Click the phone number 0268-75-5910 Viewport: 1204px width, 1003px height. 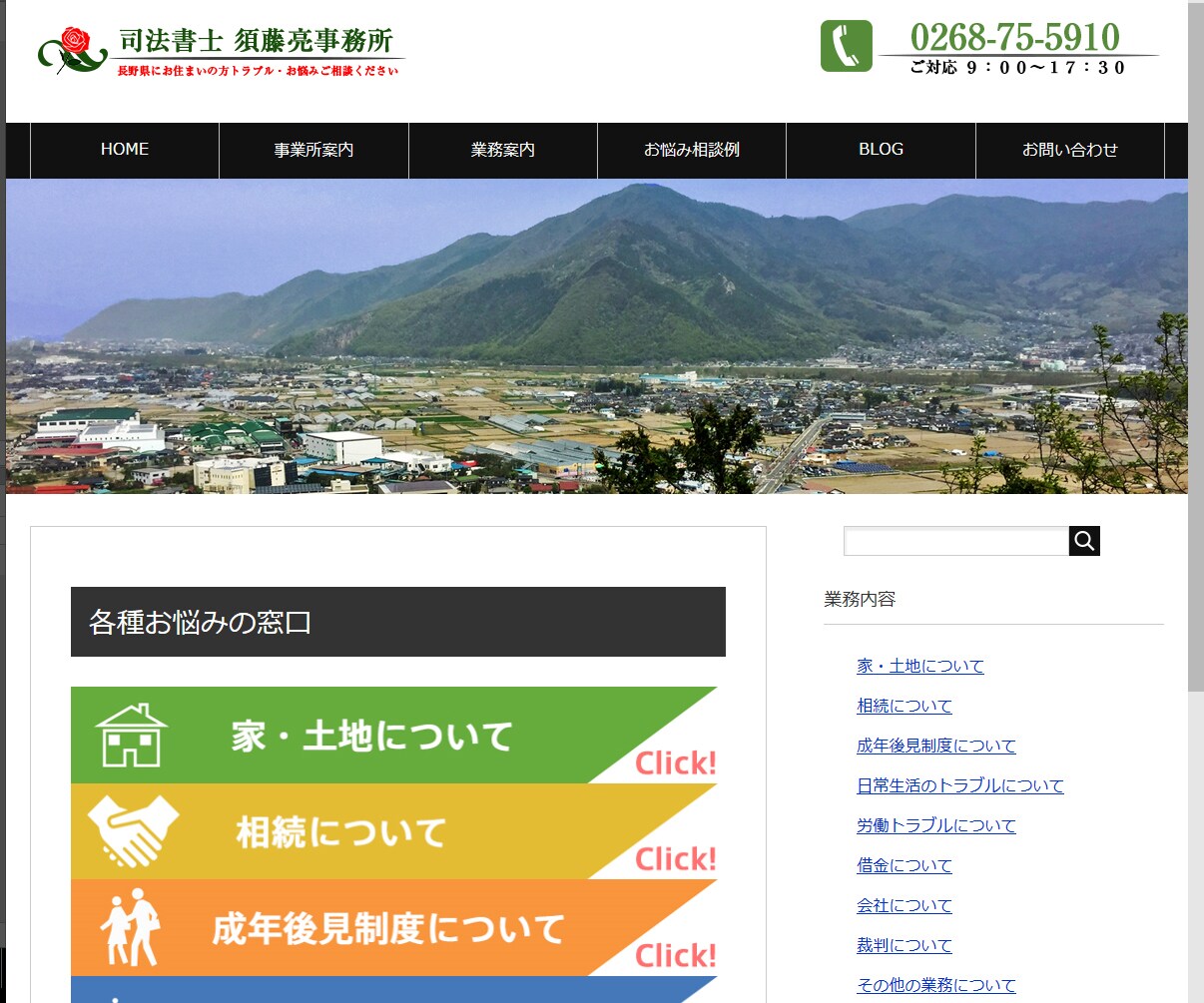click(1015, 37)
